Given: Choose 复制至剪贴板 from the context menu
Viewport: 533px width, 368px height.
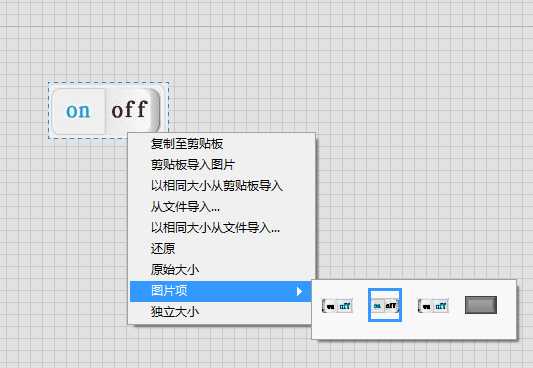Looking at the screenshot, I should [221, 144].
